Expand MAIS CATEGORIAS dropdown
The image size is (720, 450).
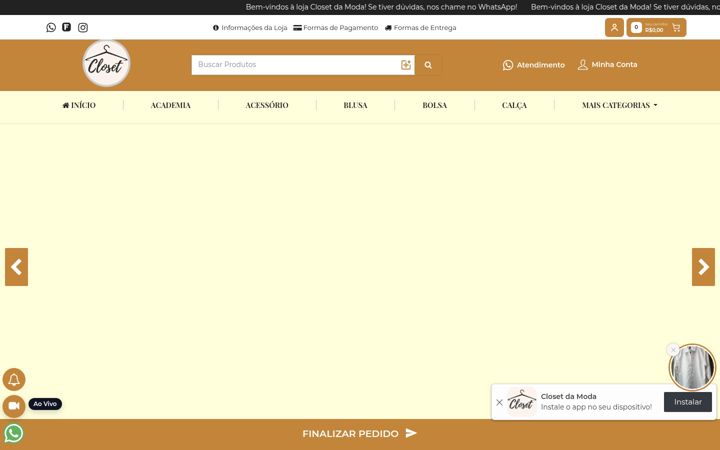[619, 105]
